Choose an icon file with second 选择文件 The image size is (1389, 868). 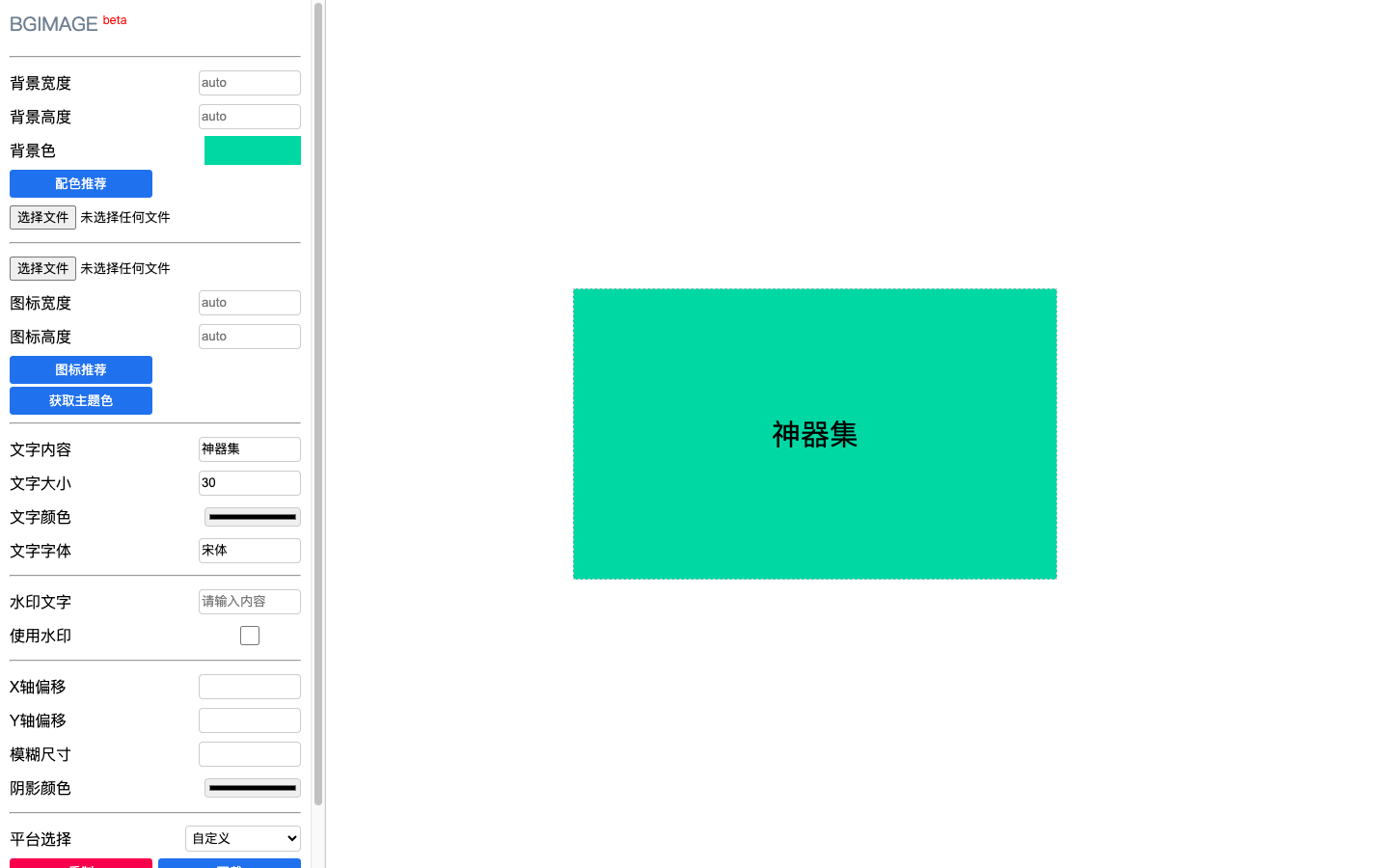click(42, 268)
